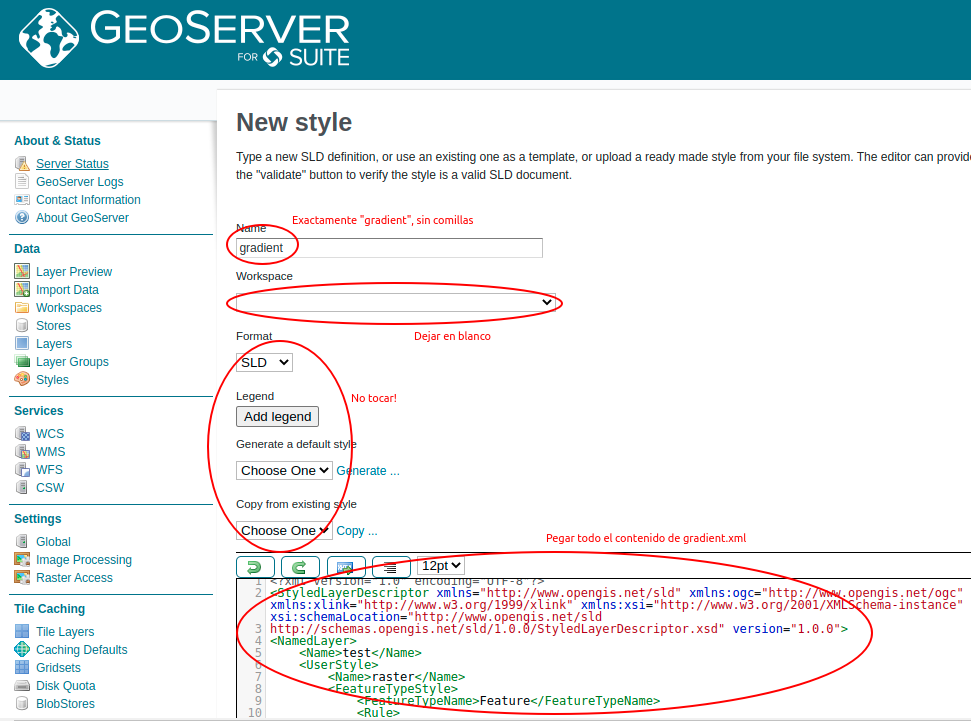Open WCS service settings link
This screenshot has height=721, width=971.
click(50, 434)
